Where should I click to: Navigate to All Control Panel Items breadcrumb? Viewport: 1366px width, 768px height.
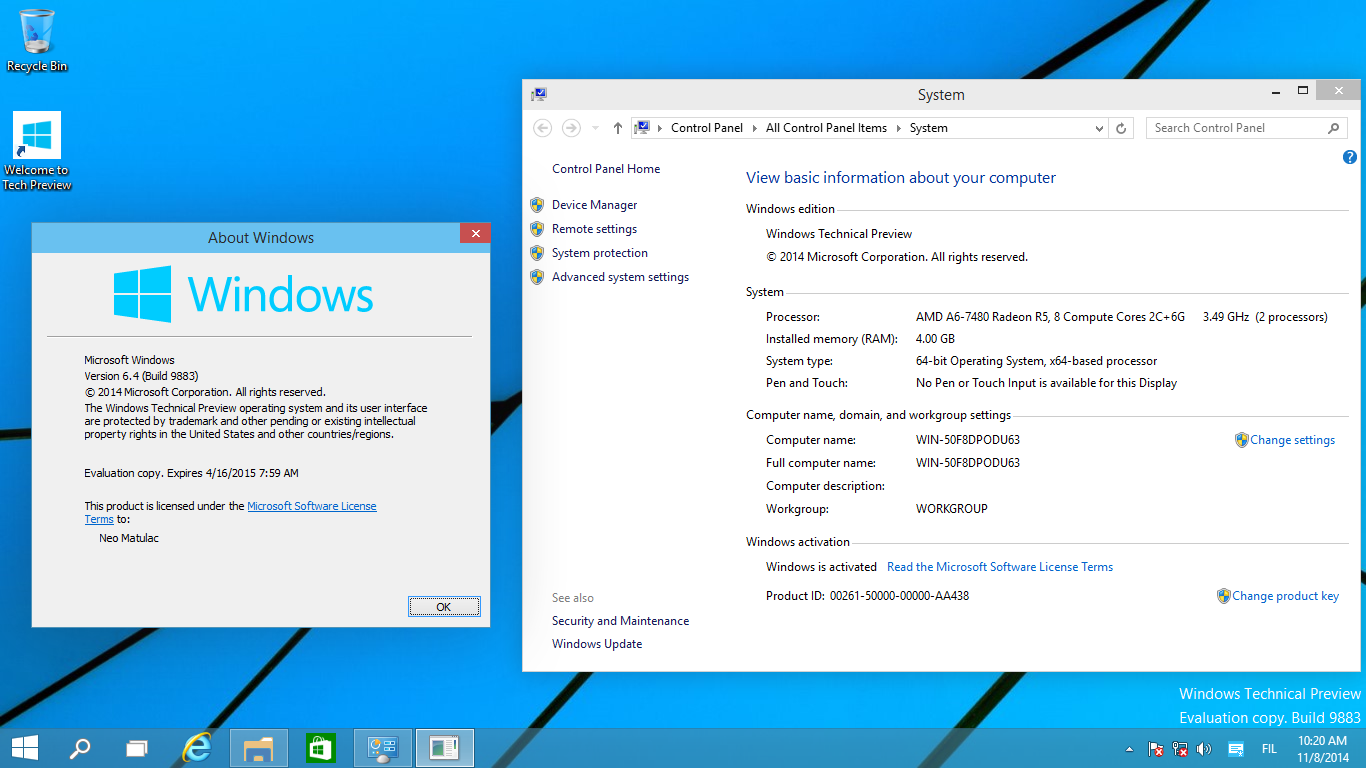click(x=826, y=128)
